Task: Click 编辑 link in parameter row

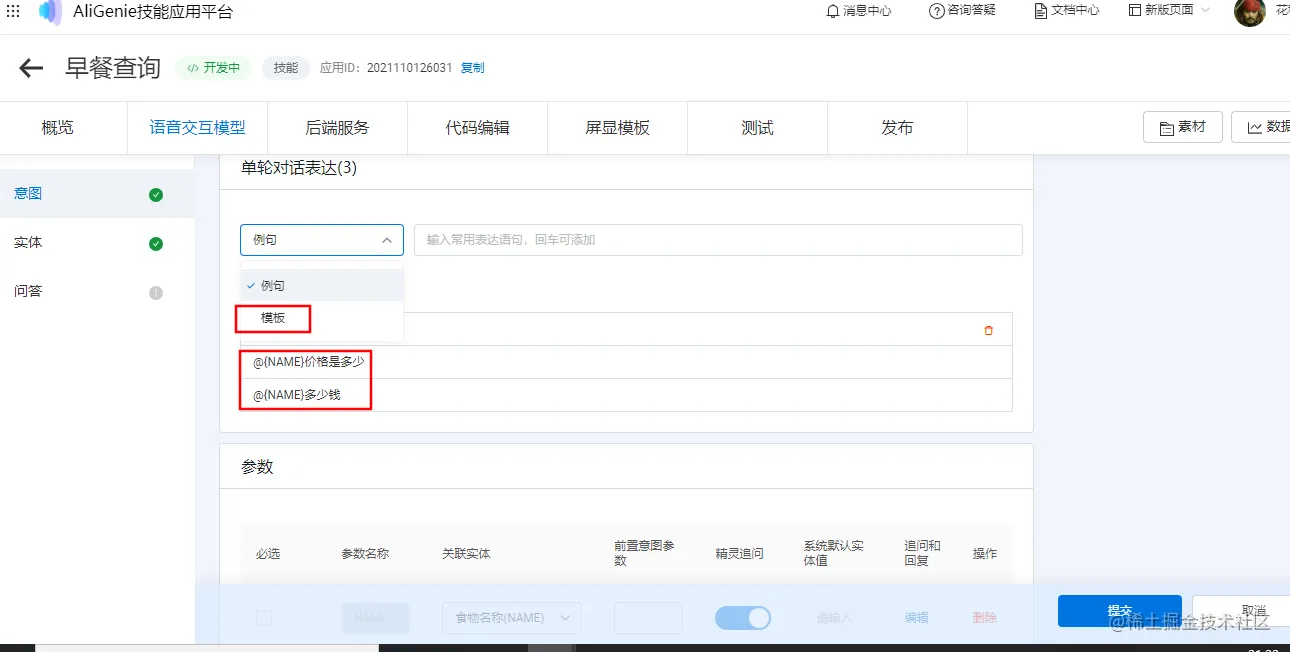Action: point(917,618)
